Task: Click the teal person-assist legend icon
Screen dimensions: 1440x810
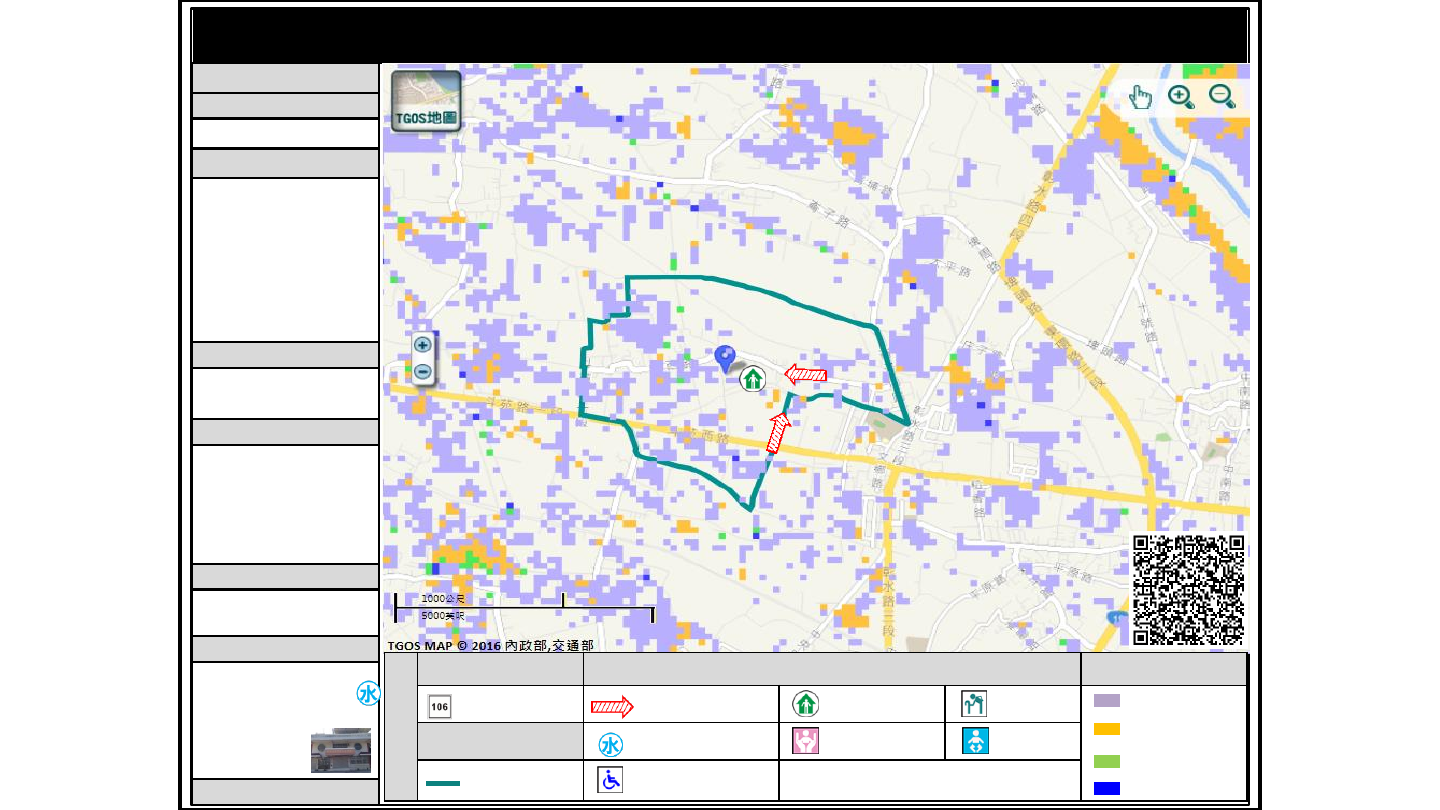Action: click(x=974, y=704)
